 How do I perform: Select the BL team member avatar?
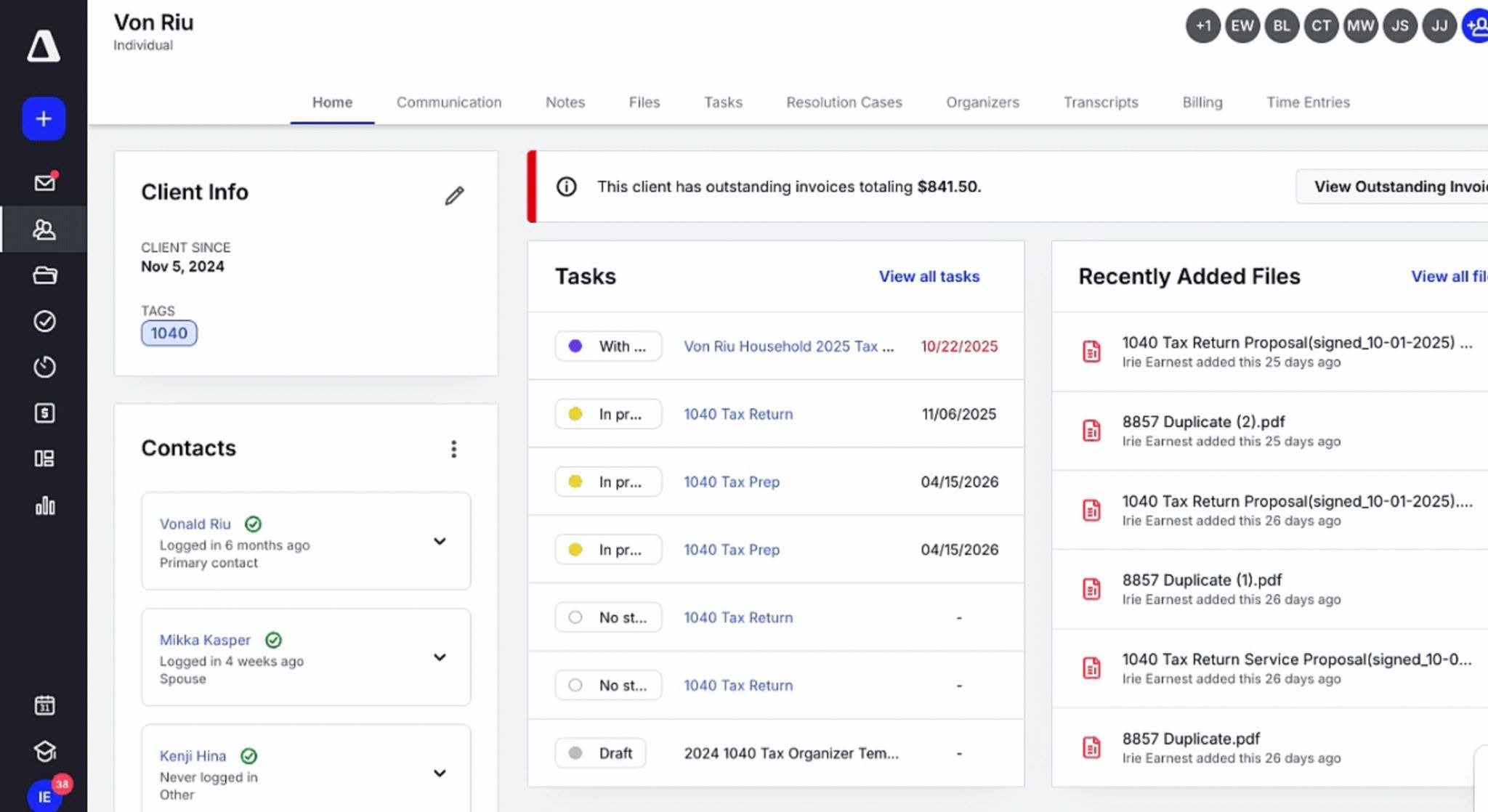(x=1282, y=26)
